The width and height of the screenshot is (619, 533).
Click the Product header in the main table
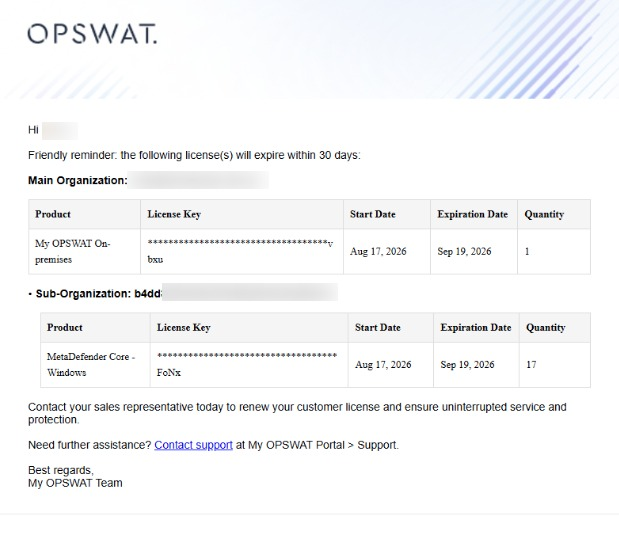(53, 214)
